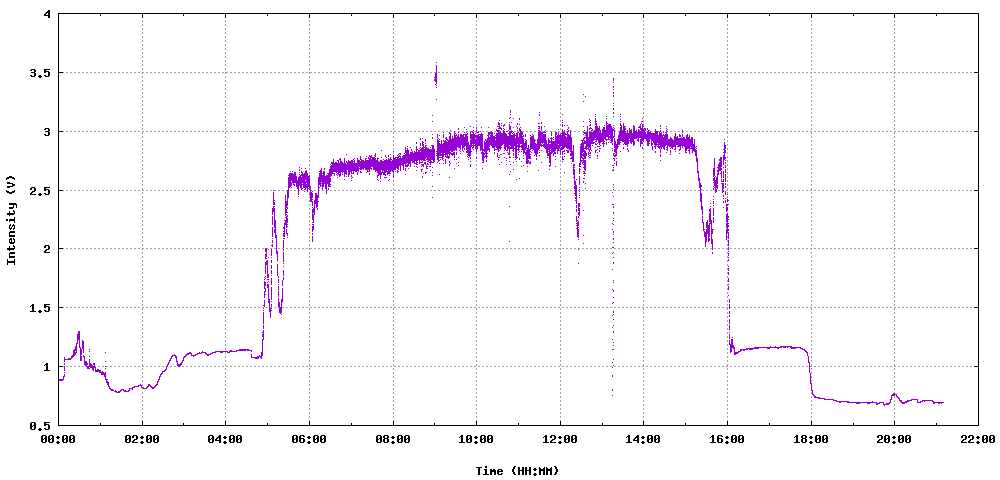The height and width of the screenshot is (480, 1000).
Task: Click the '1' intensity tick label
Action: click(48, 367)
